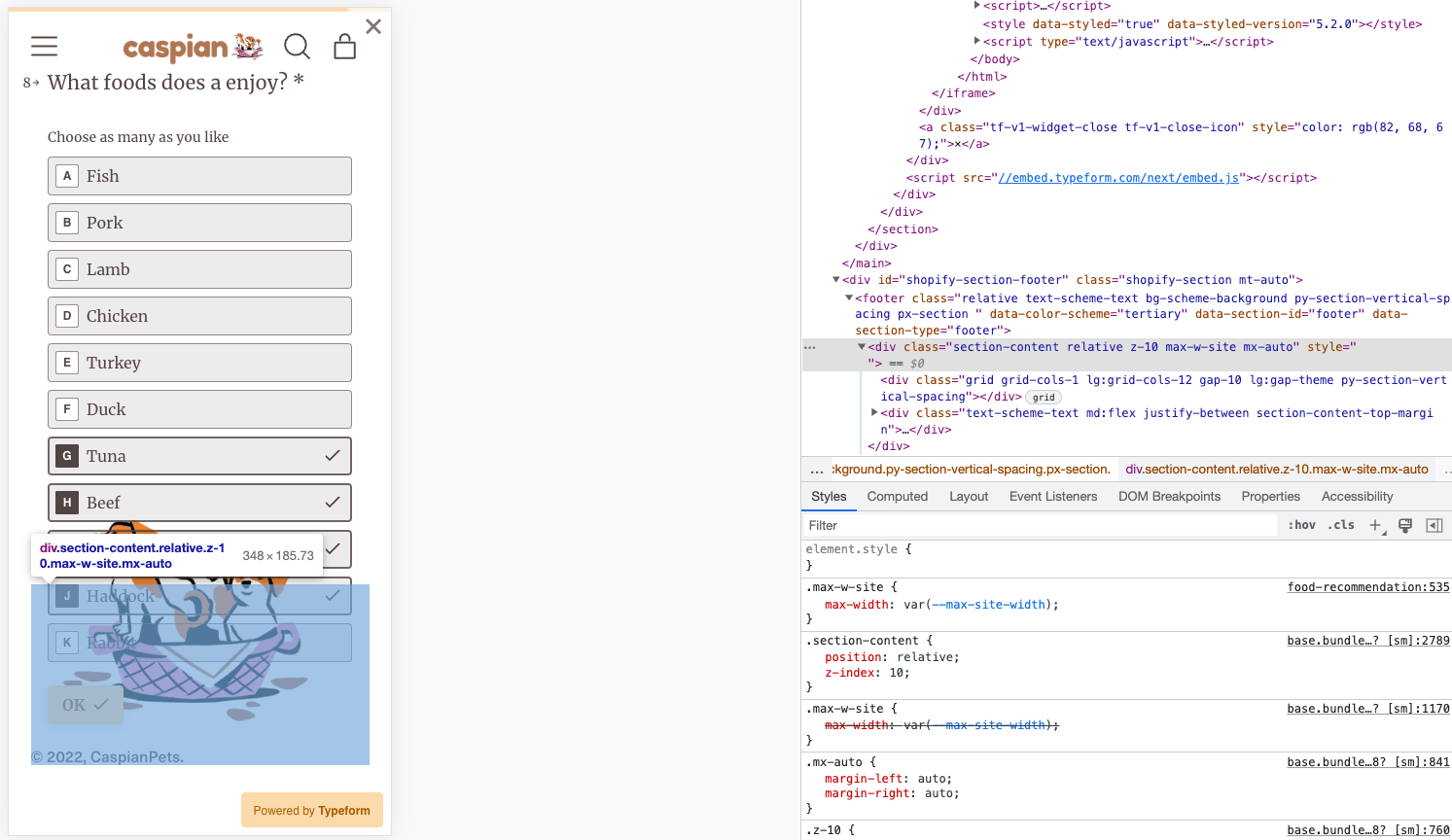1452x840 pixels.
Task: Open base.bundle source link at line 2789
Action: click(1368, 641)
